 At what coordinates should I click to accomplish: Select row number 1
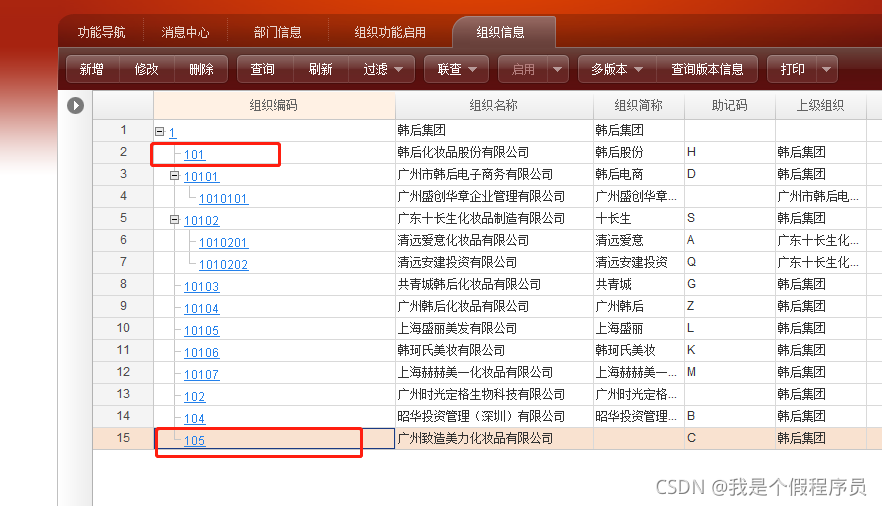123,130
